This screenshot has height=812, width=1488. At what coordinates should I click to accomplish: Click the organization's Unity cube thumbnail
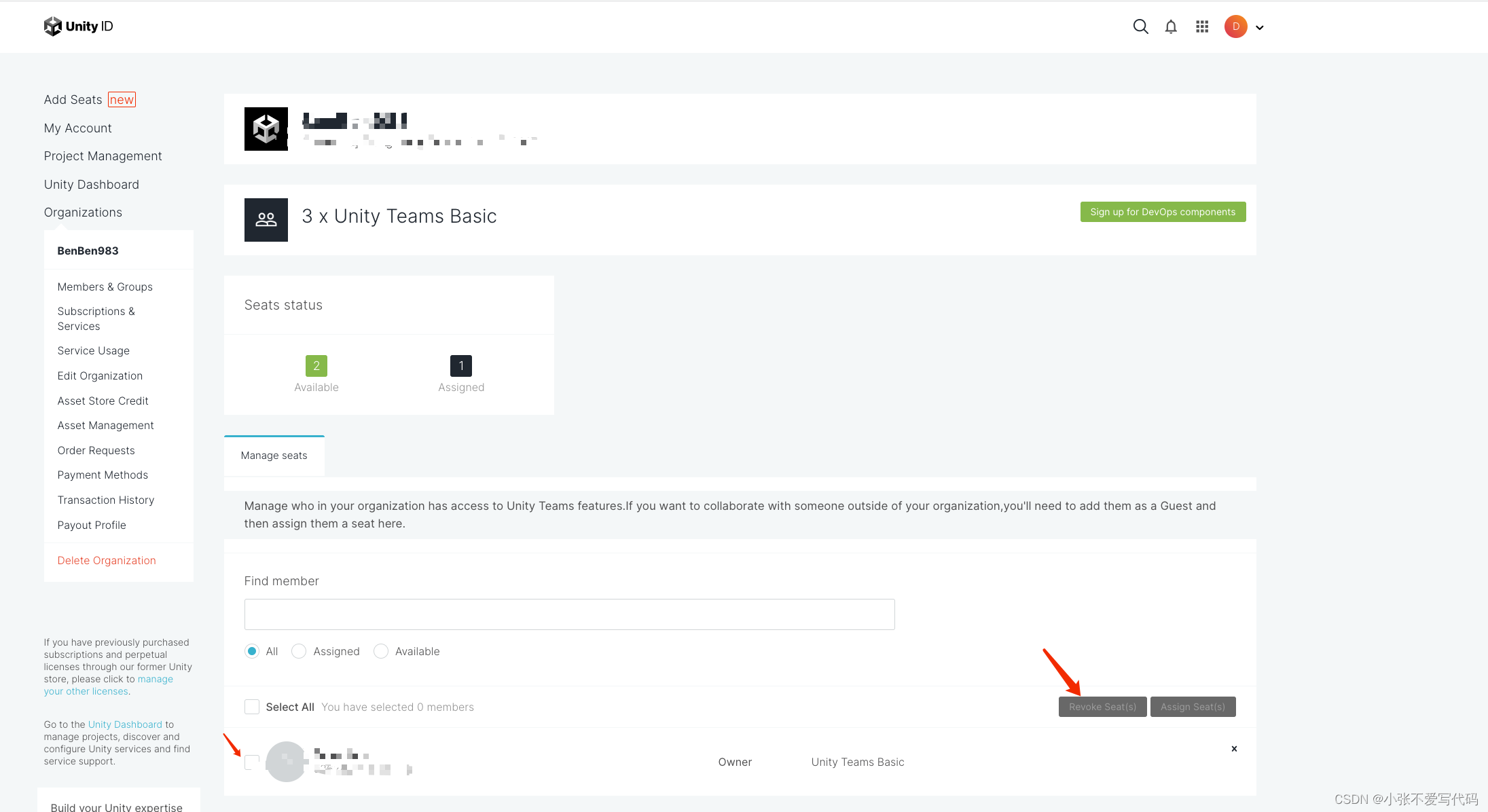coord(266,128)
